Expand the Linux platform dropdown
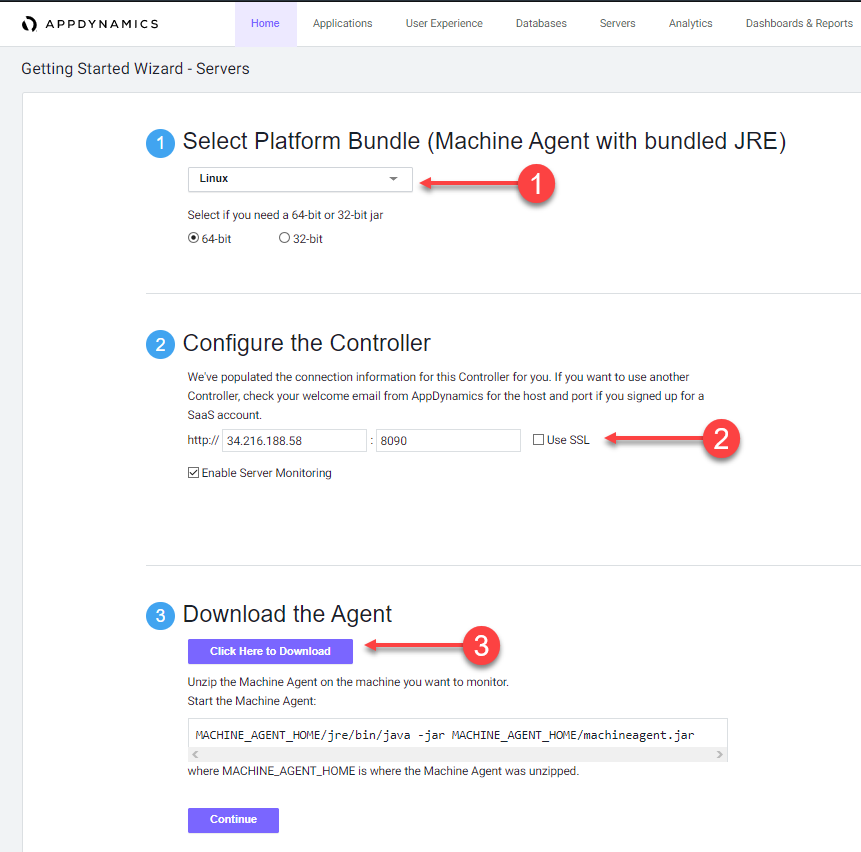Viewport: 861px width, 852px height. pyautogui.click(x=300, y=179)
